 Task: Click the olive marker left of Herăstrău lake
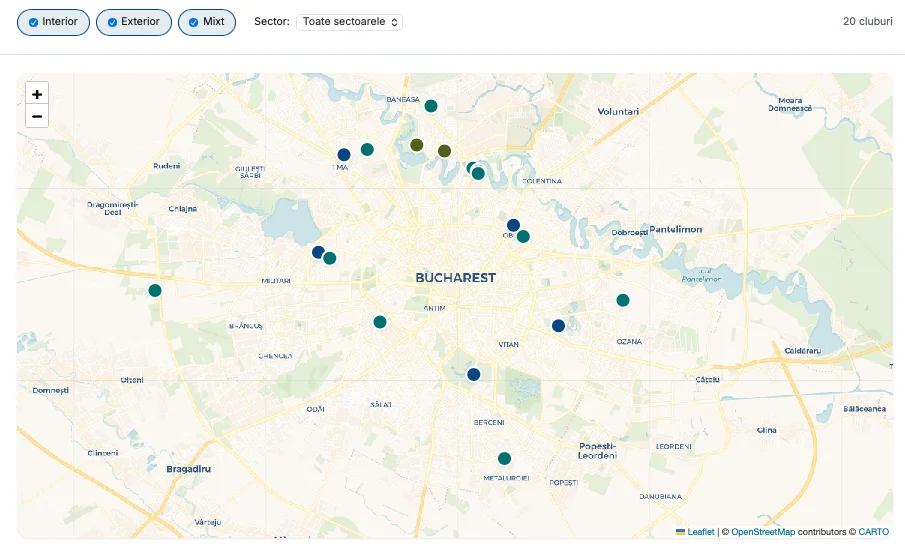point(417,145)
